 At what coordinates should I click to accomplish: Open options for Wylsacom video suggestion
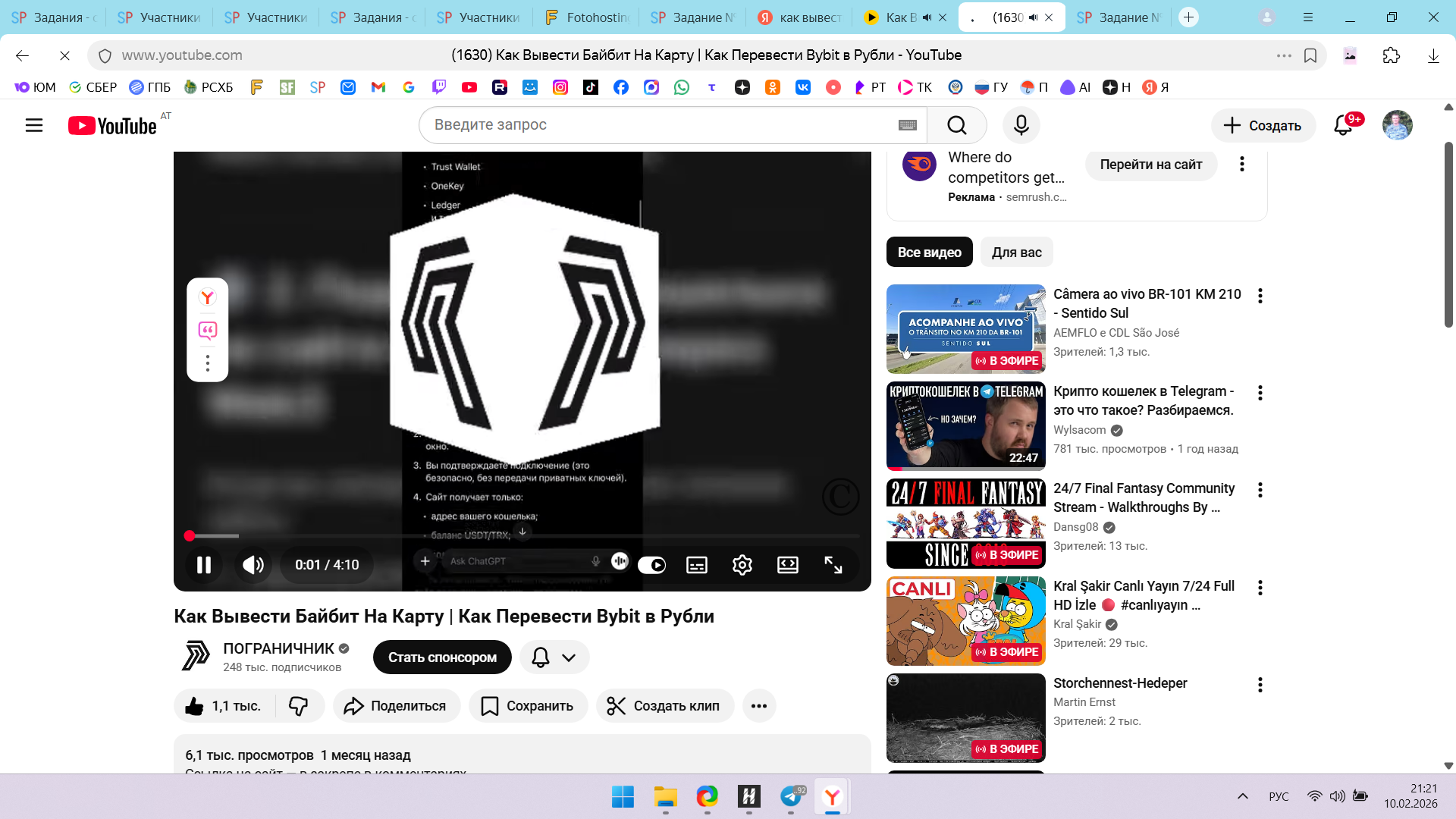coord(1260,393)
